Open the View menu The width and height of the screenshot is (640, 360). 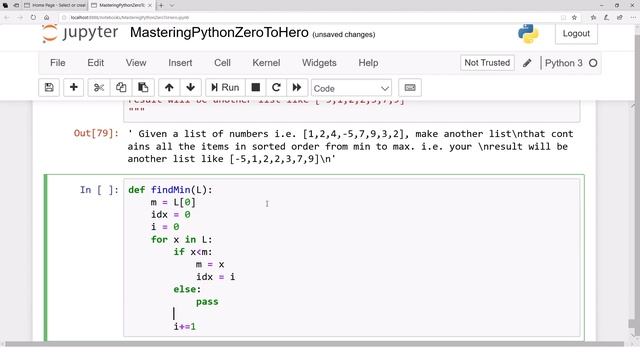pos(136,63)
